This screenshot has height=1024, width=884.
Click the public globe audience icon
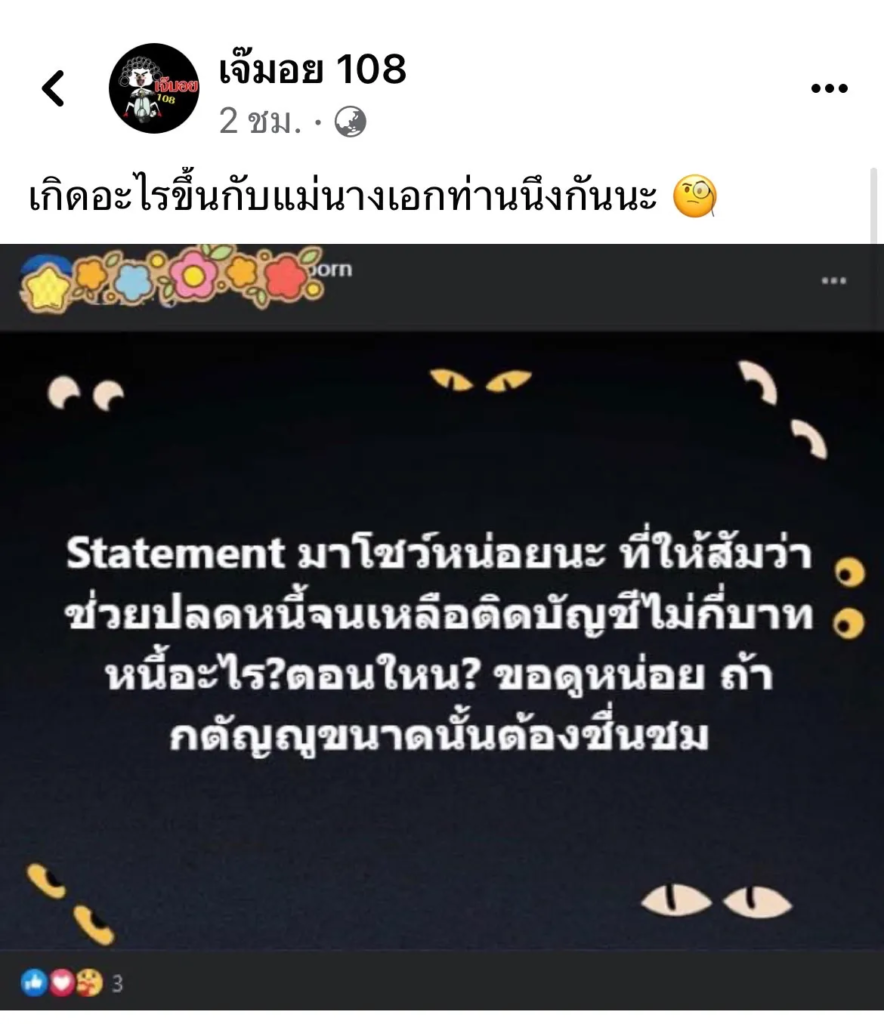pos(351,121)
